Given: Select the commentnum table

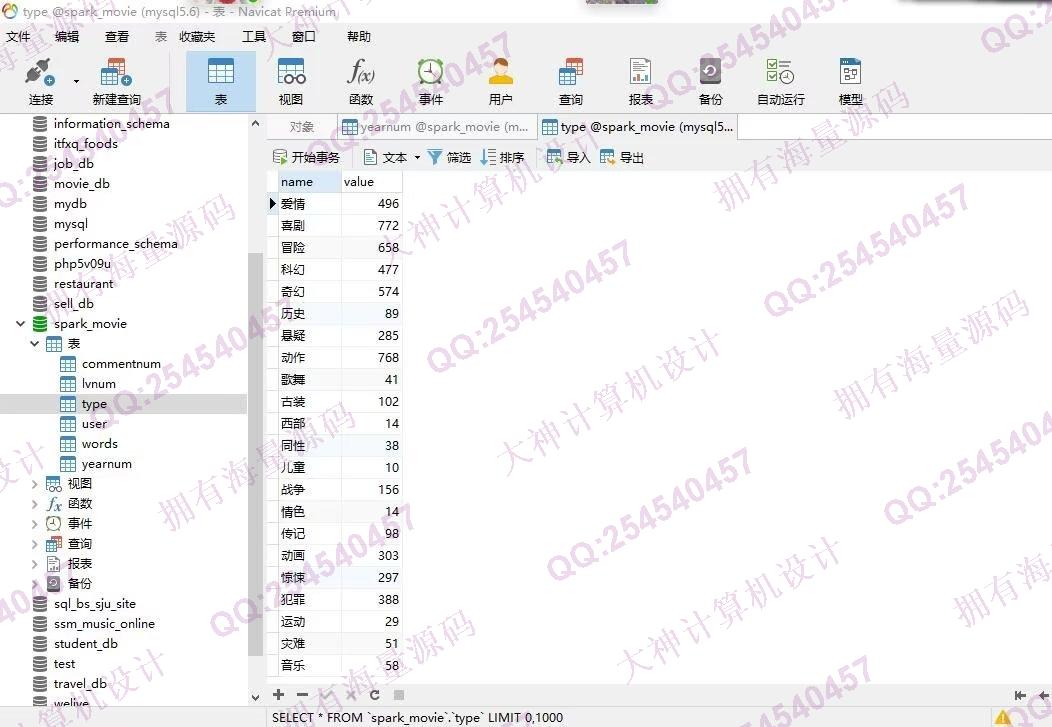Looking at the screenshot, I should 121,364.
